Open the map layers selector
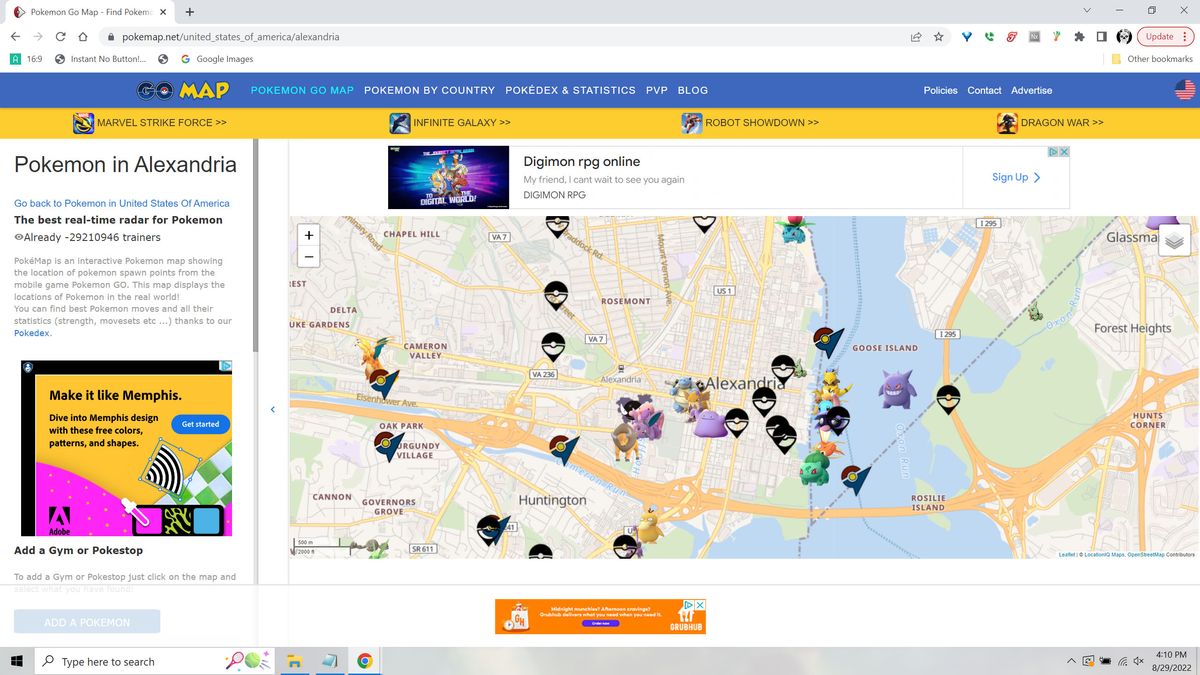 (x=1172, y=240)
